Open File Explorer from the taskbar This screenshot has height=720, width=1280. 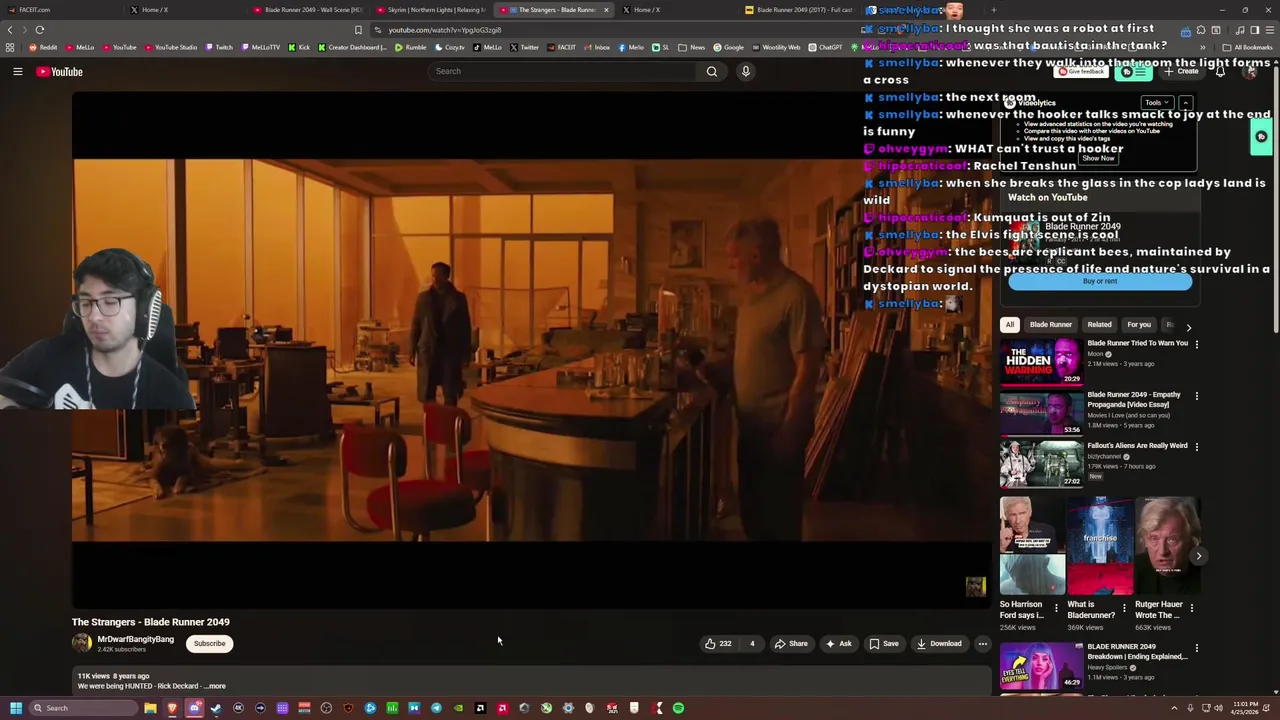[x=150, y=708]
